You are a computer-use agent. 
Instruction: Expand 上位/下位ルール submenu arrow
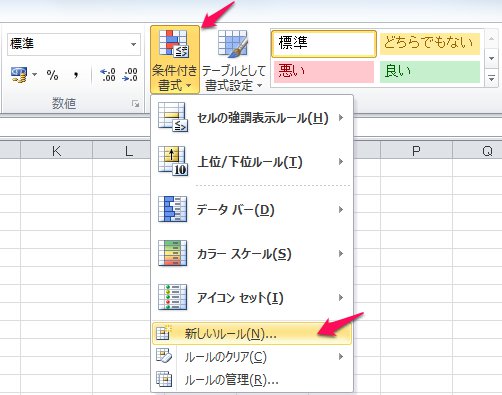point(341,162)
